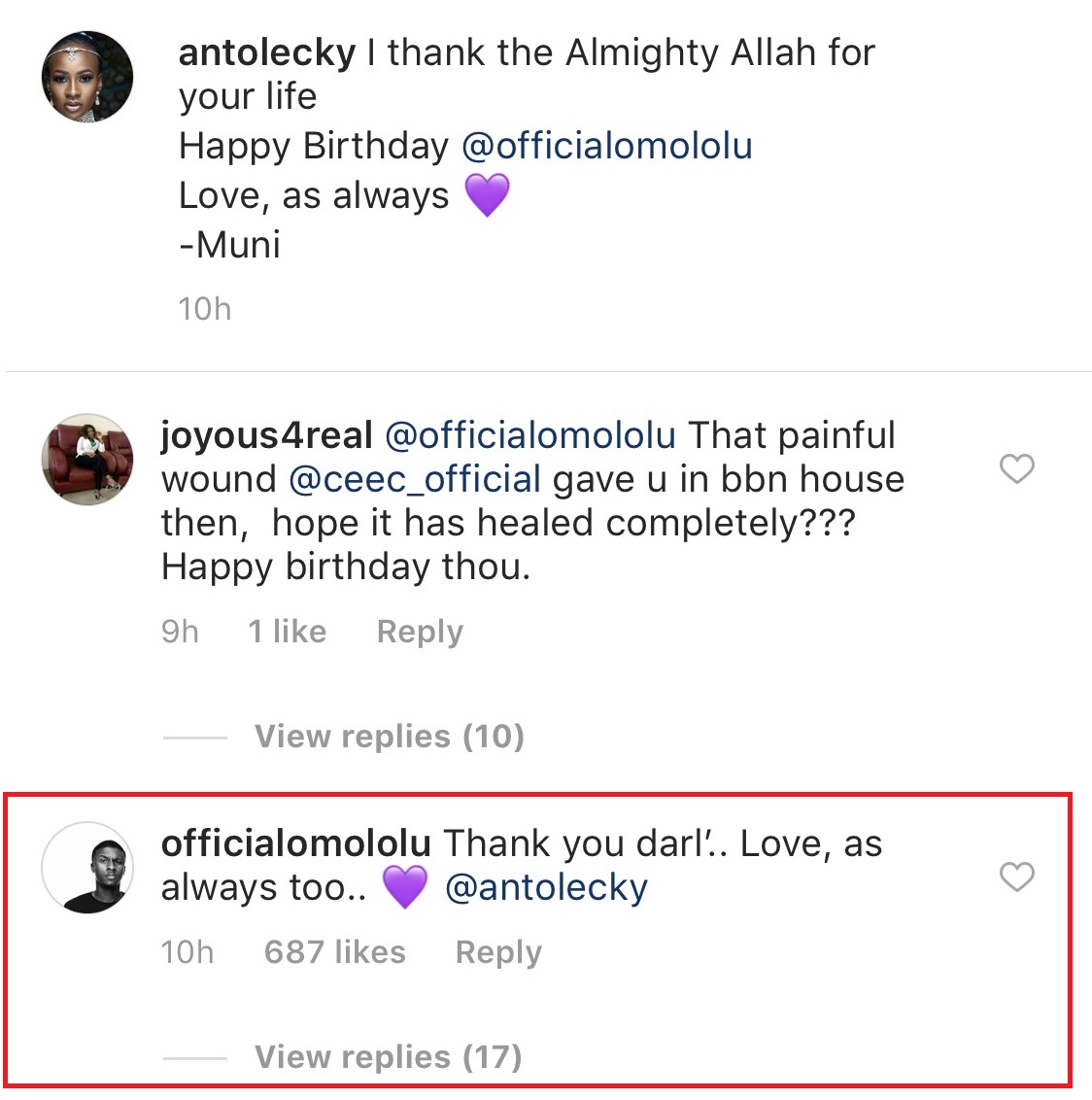View the 1 like list
Viewport: 1092px width, 1100px height.
(x=288, y=632)
